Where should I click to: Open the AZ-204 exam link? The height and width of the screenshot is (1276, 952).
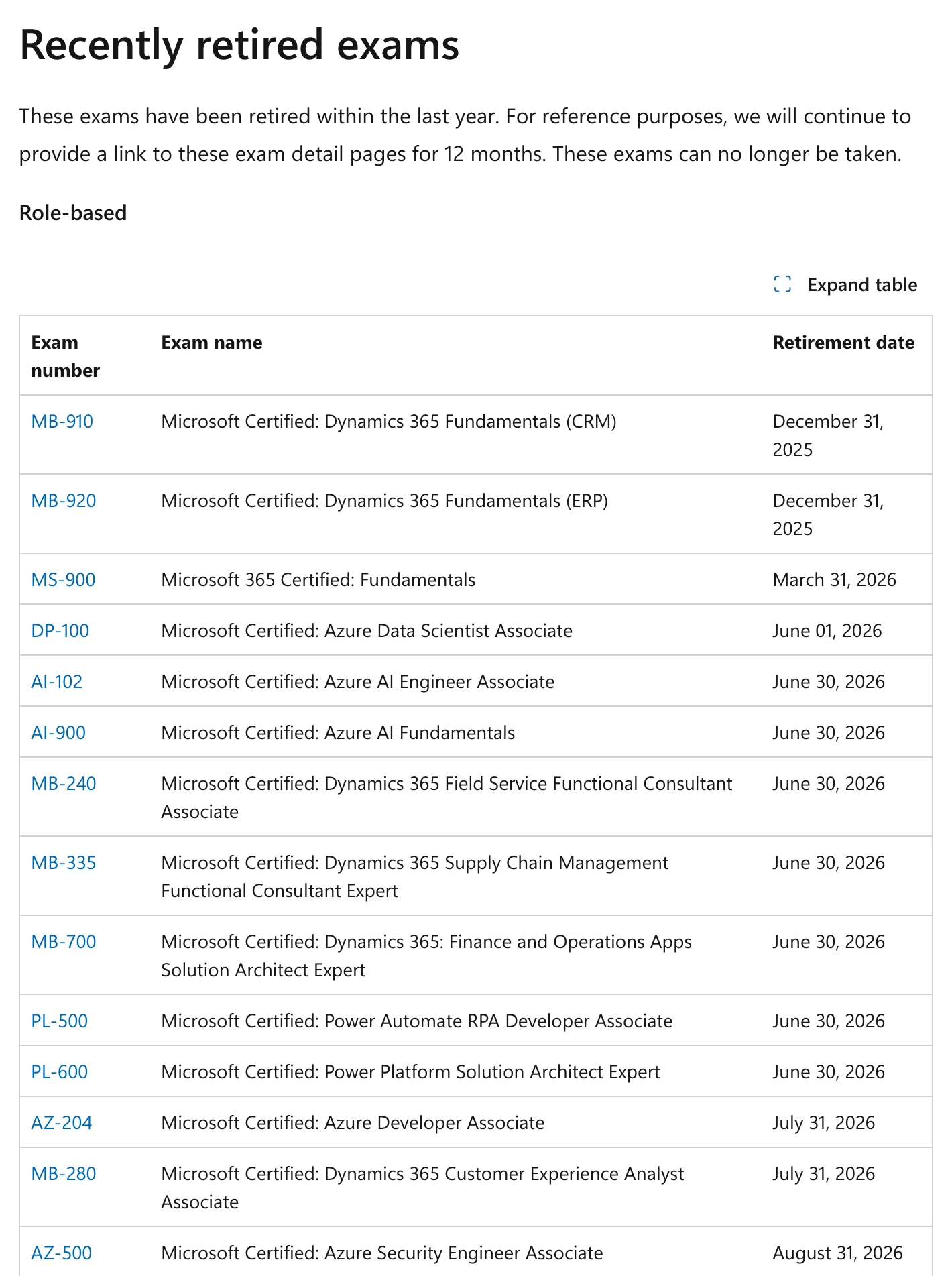tap(62, 1123)
